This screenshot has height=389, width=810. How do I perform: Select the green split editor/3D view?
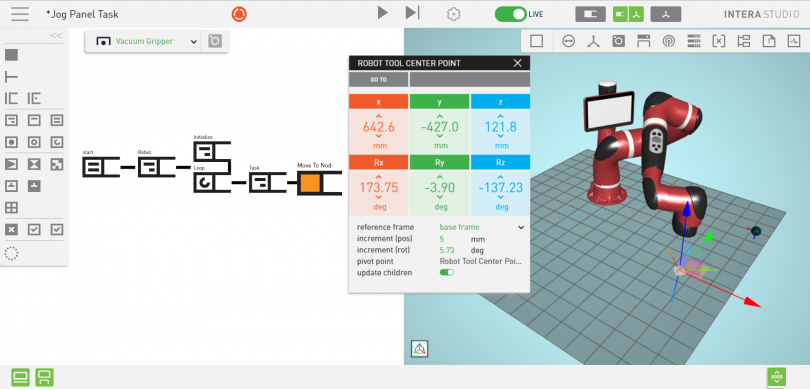click(x=628, y=14)
